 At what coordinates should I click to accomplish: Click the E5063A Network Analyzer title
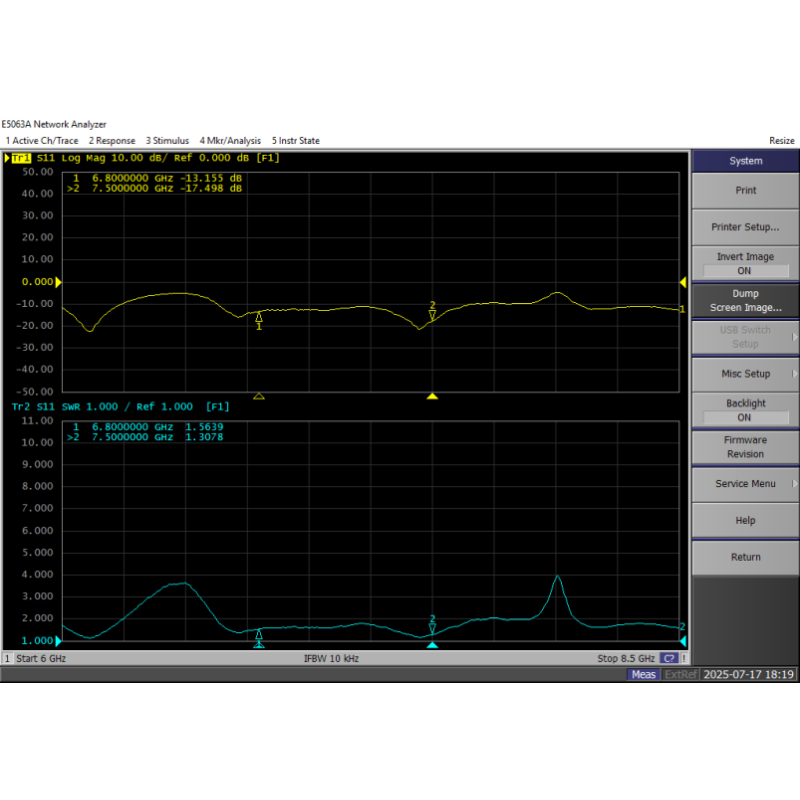pos(54,124)
